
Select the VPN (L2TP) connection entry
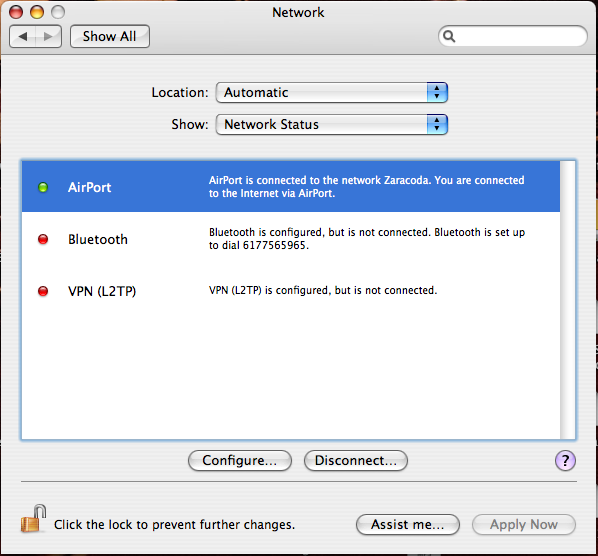[291, 290]
